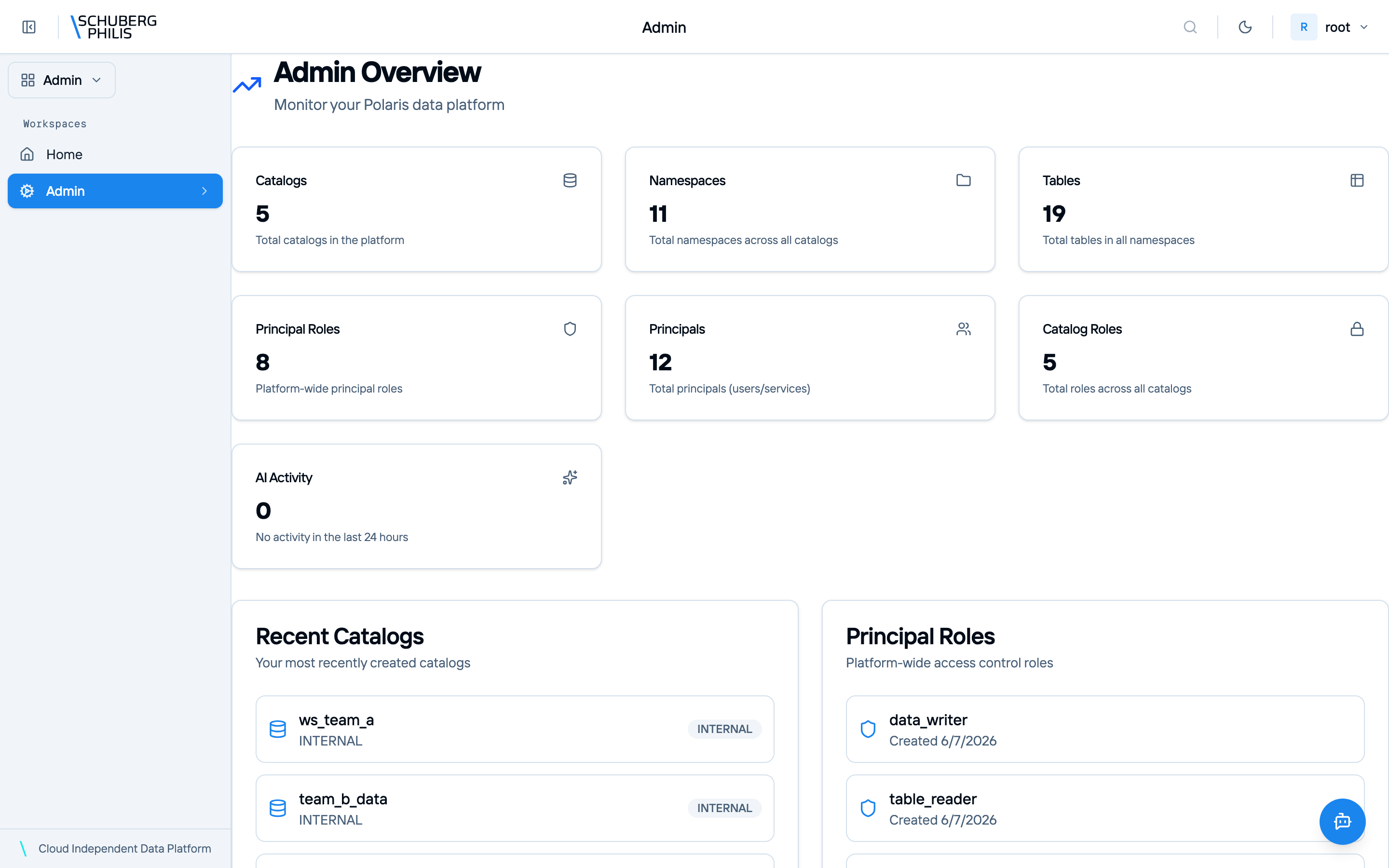Click the workspace switcher grid icon
This screenshot has height=868, width=1389.
pos(27,80)
